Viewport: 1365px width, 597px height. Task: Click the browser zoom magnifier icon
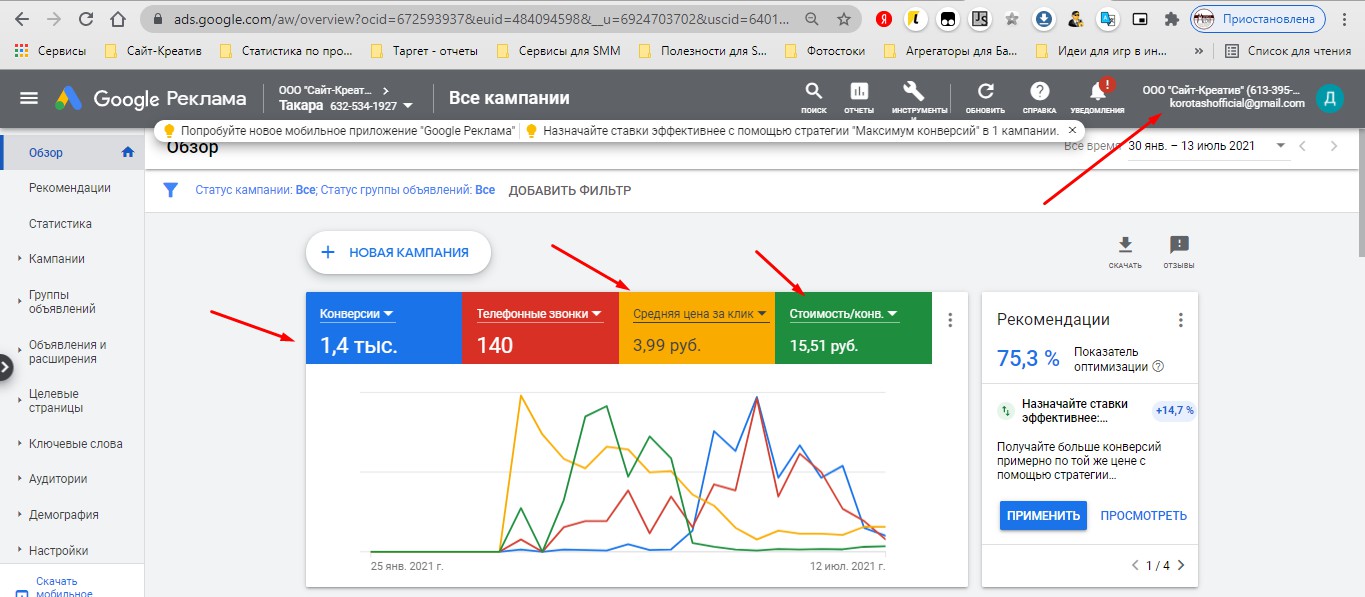[x=812, y=19]
